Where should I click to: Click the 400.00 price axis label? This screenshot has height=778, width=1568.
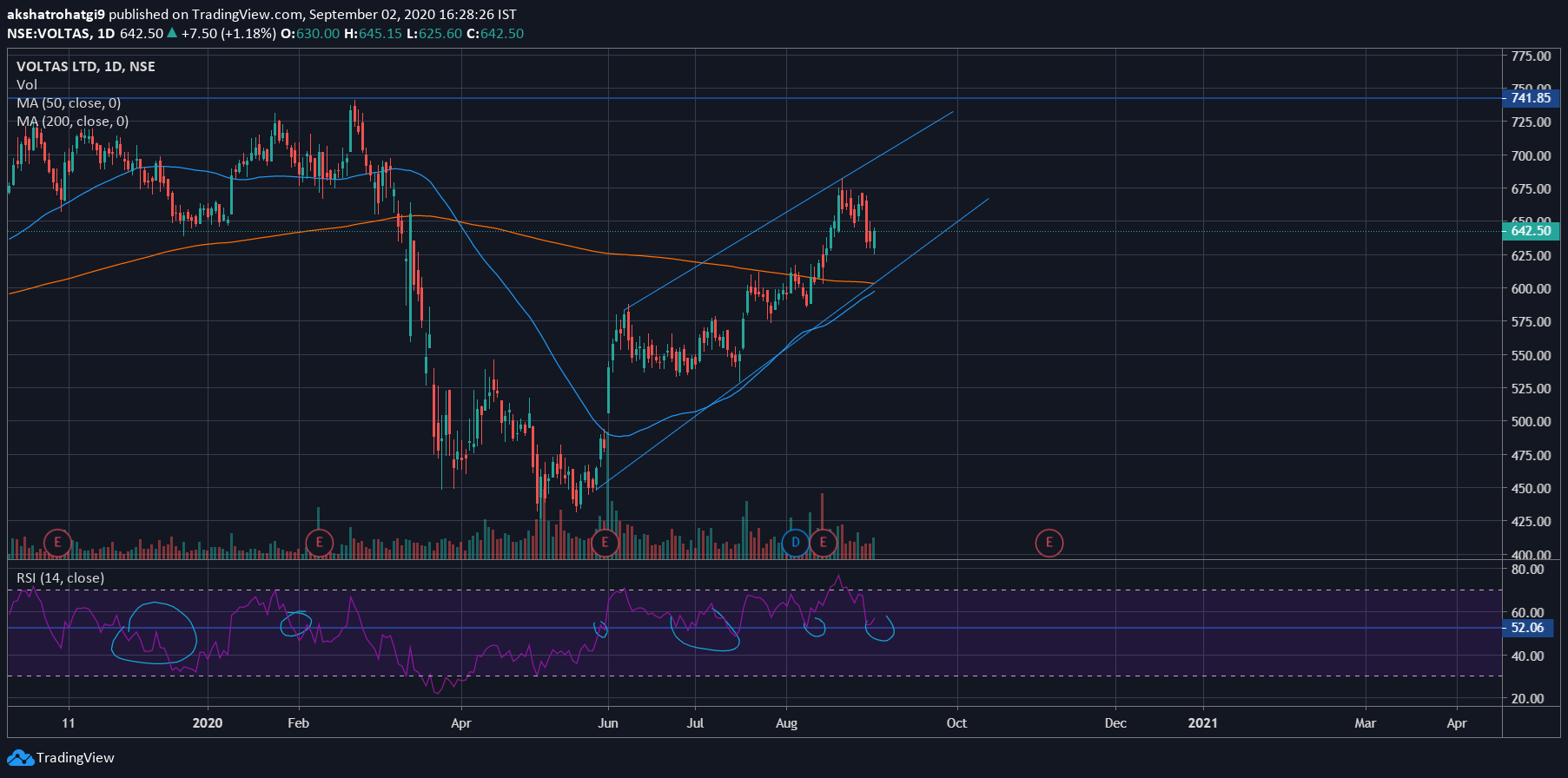click(1531, 554)
